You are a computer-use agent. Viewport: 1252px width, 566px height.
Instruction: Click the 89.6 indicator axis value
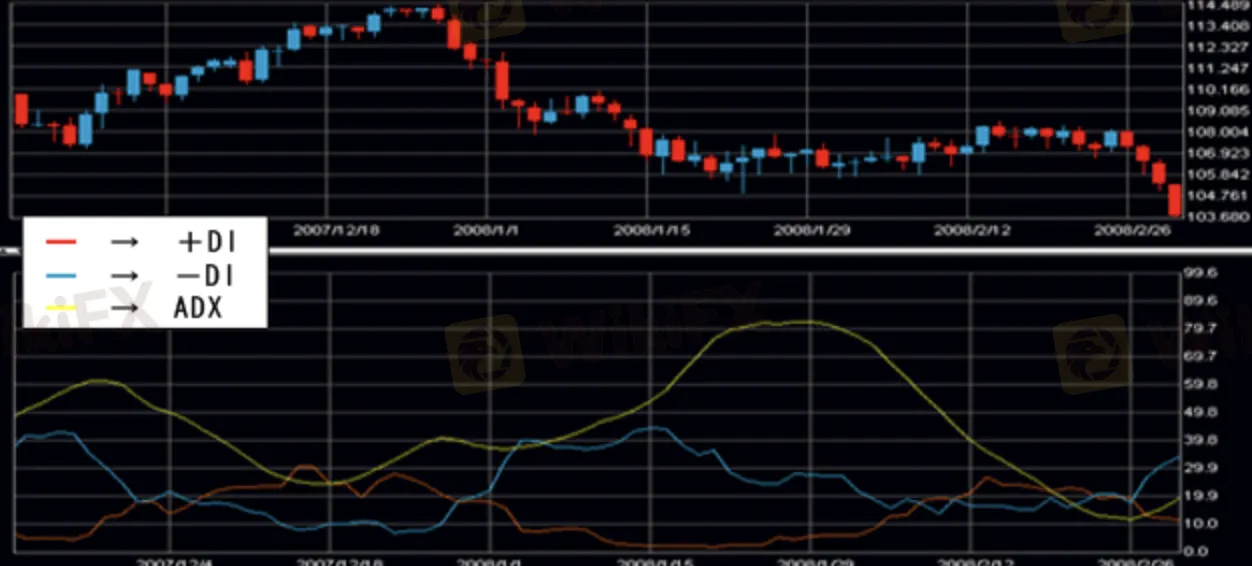click(1200, 301)
